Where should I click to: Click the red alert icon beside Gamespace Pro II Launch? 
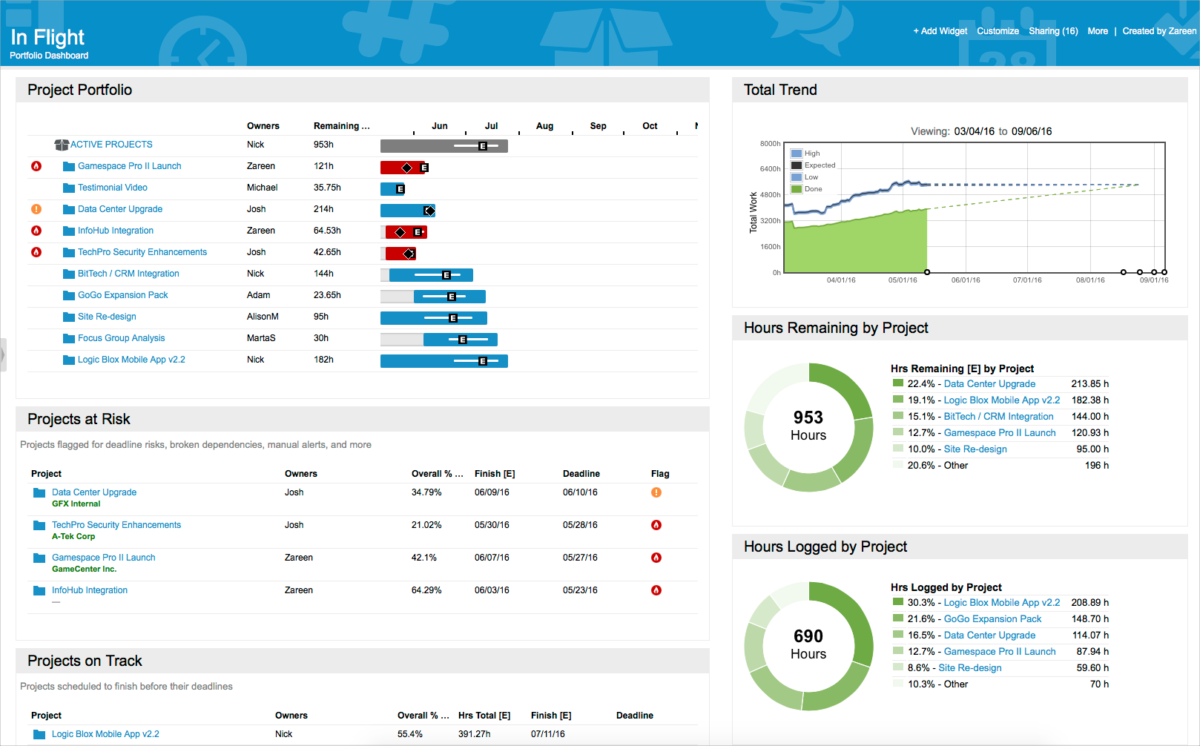pyautogui.click(x=36, y=166)
